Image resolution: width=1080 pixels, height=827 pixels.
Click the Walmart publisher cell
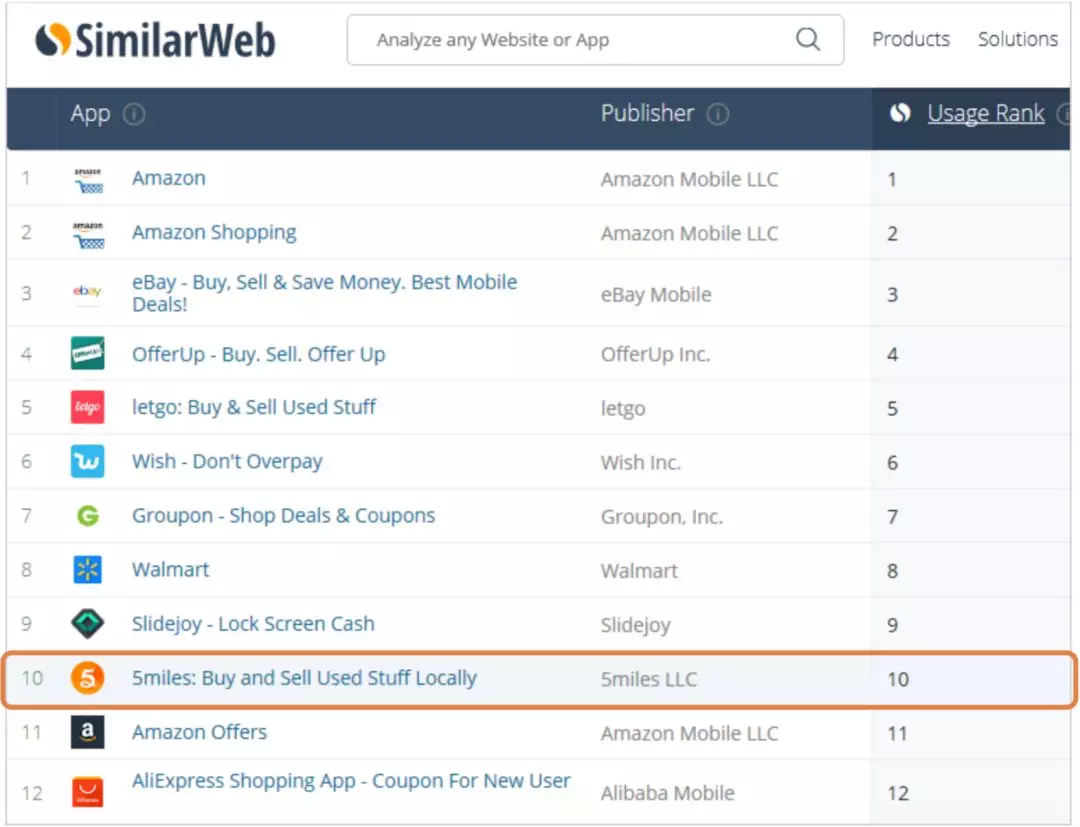point(639,571)
